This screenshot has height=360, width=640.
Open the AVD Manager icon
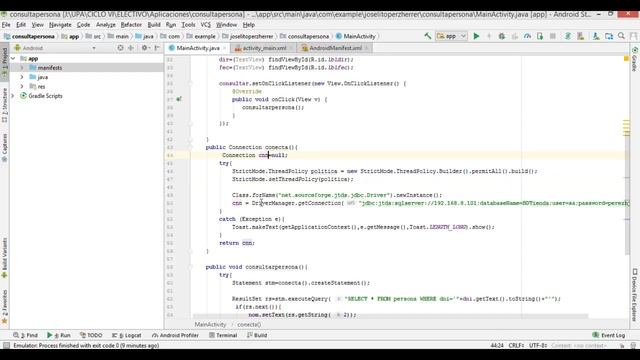pos(580,36)
